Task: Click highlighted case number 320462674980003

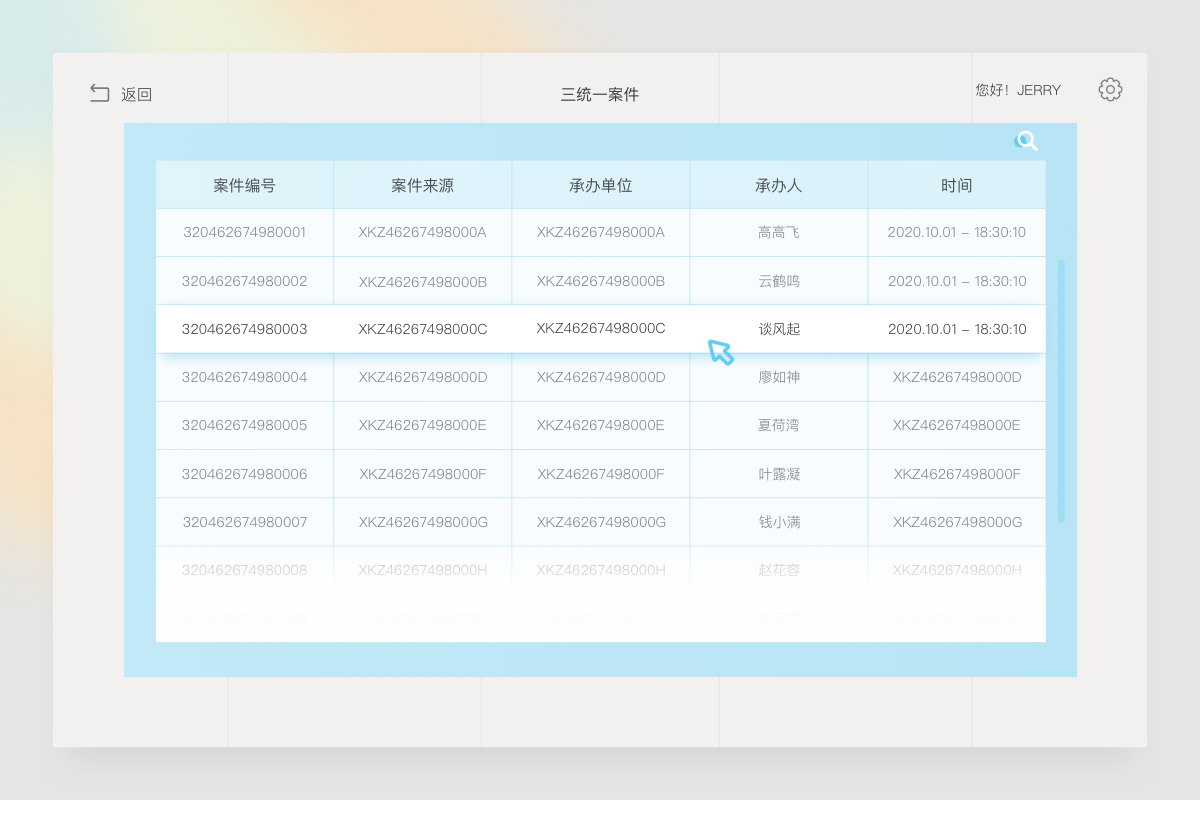Action: (245, 329)
